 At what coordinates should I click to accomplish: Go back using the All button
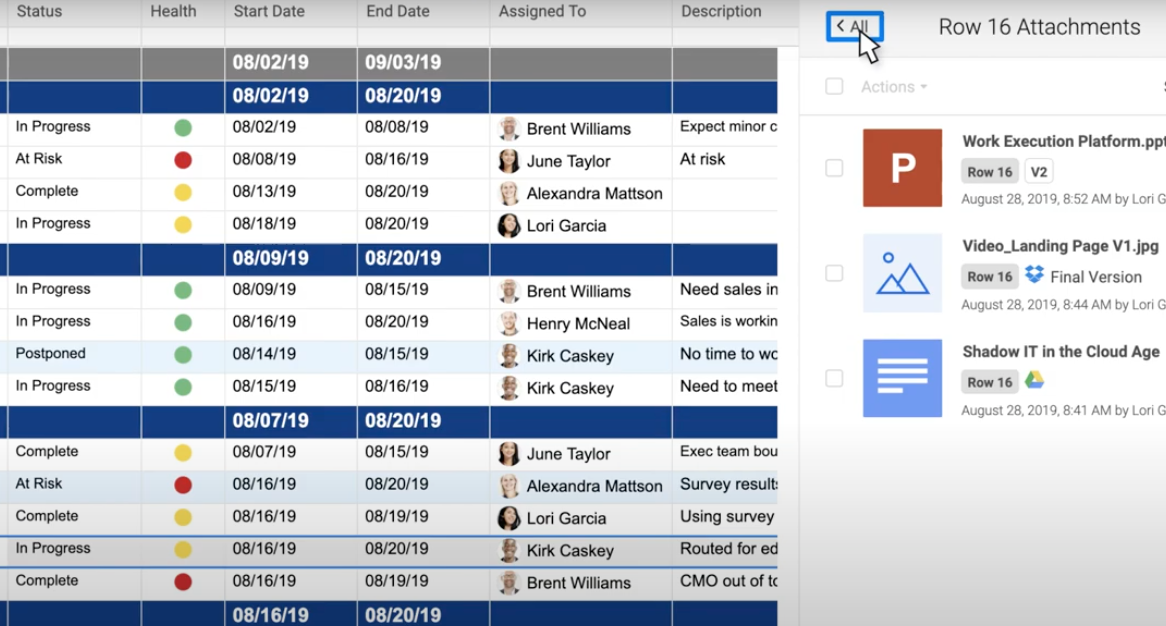[x=854, y=26]
